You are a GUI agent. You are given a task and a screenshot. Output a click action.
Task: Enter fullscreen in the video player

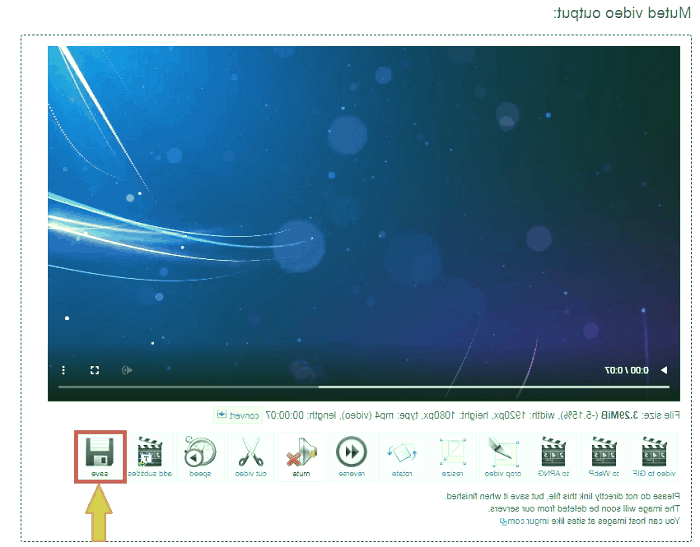point(95,370)
